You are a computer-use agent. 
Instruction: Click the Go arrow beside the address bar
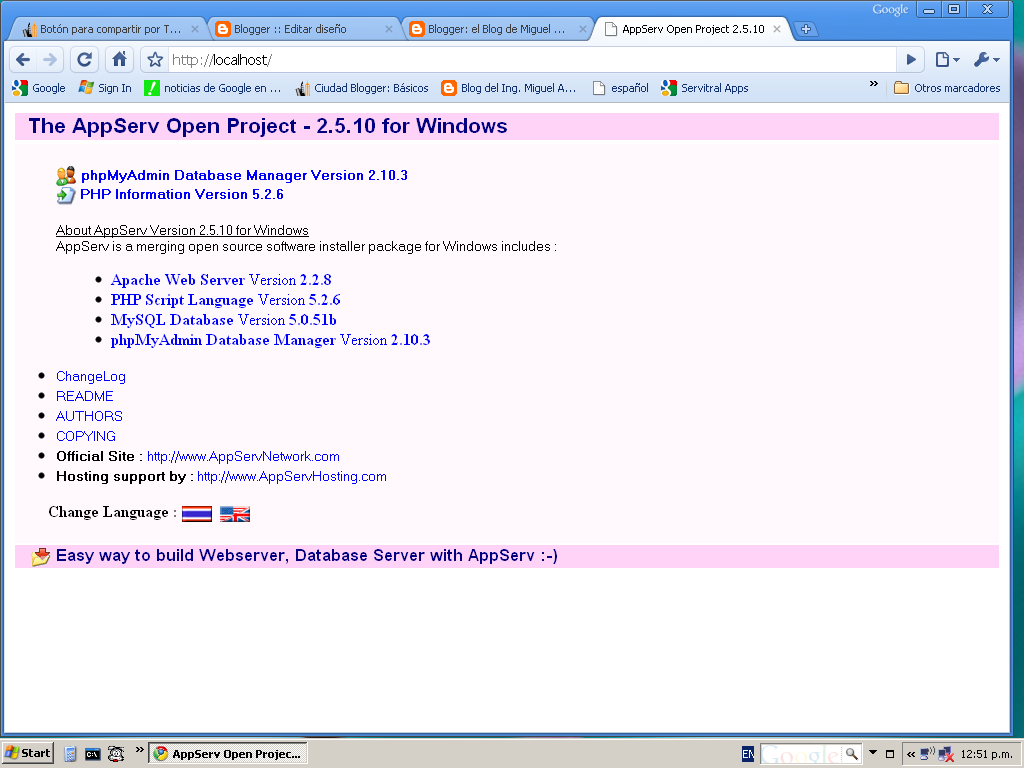point(911,60)
